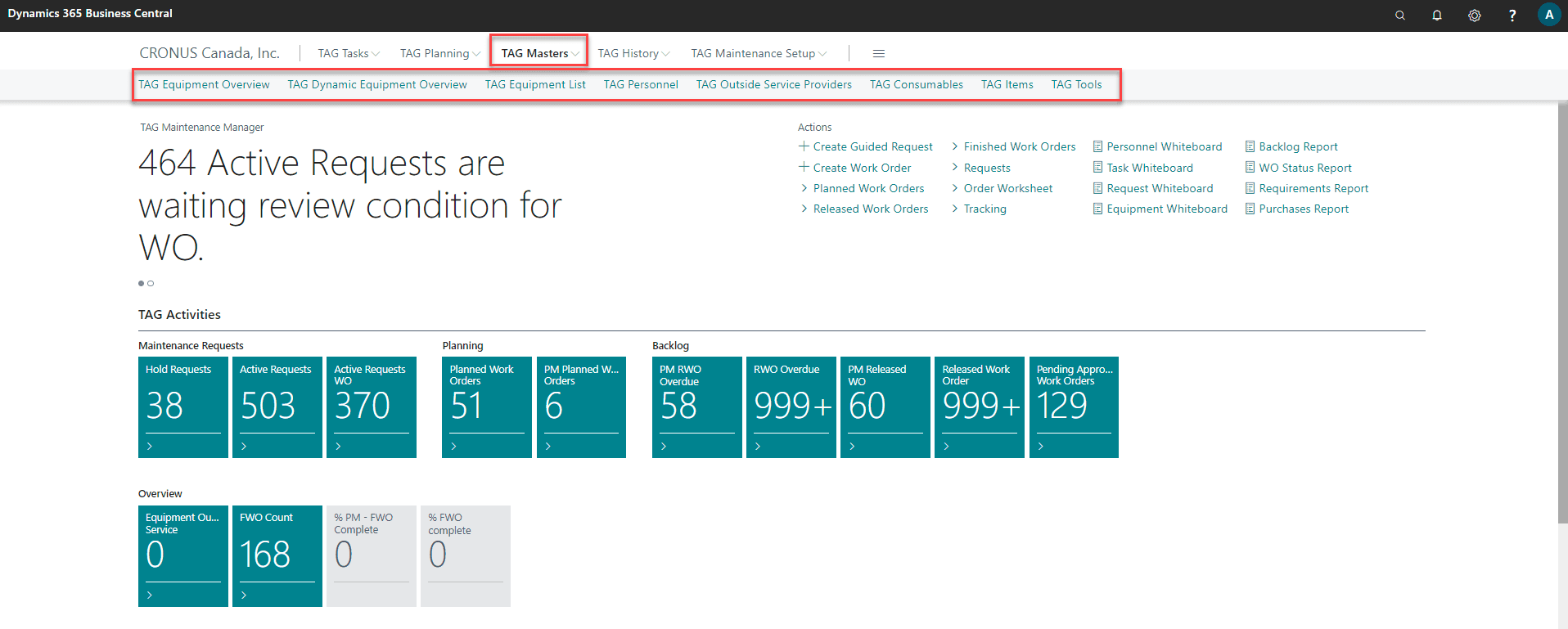The image size is (1568, 629).
Task: Click the arrow on PM RWO Overdue tile
Action: 664,447
